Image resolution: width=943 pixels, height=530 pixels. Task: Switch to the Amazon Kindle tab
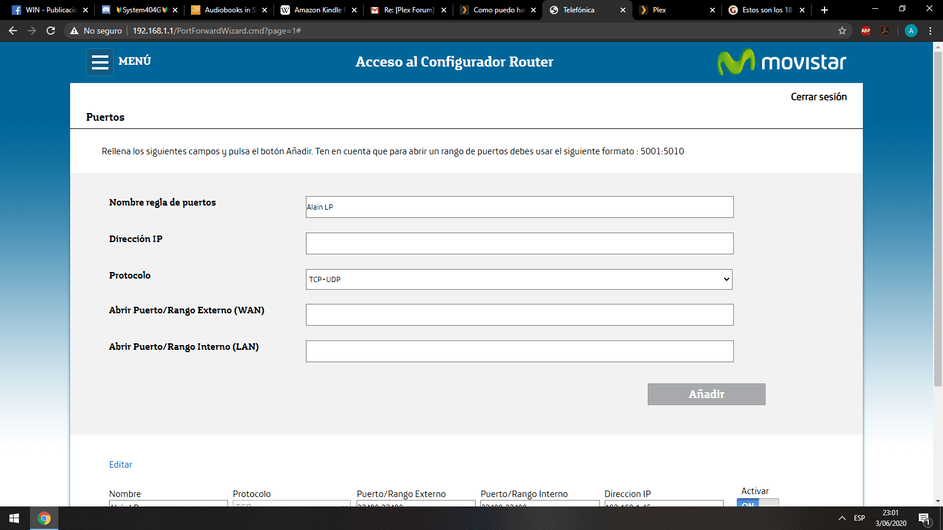pos(319,10)
